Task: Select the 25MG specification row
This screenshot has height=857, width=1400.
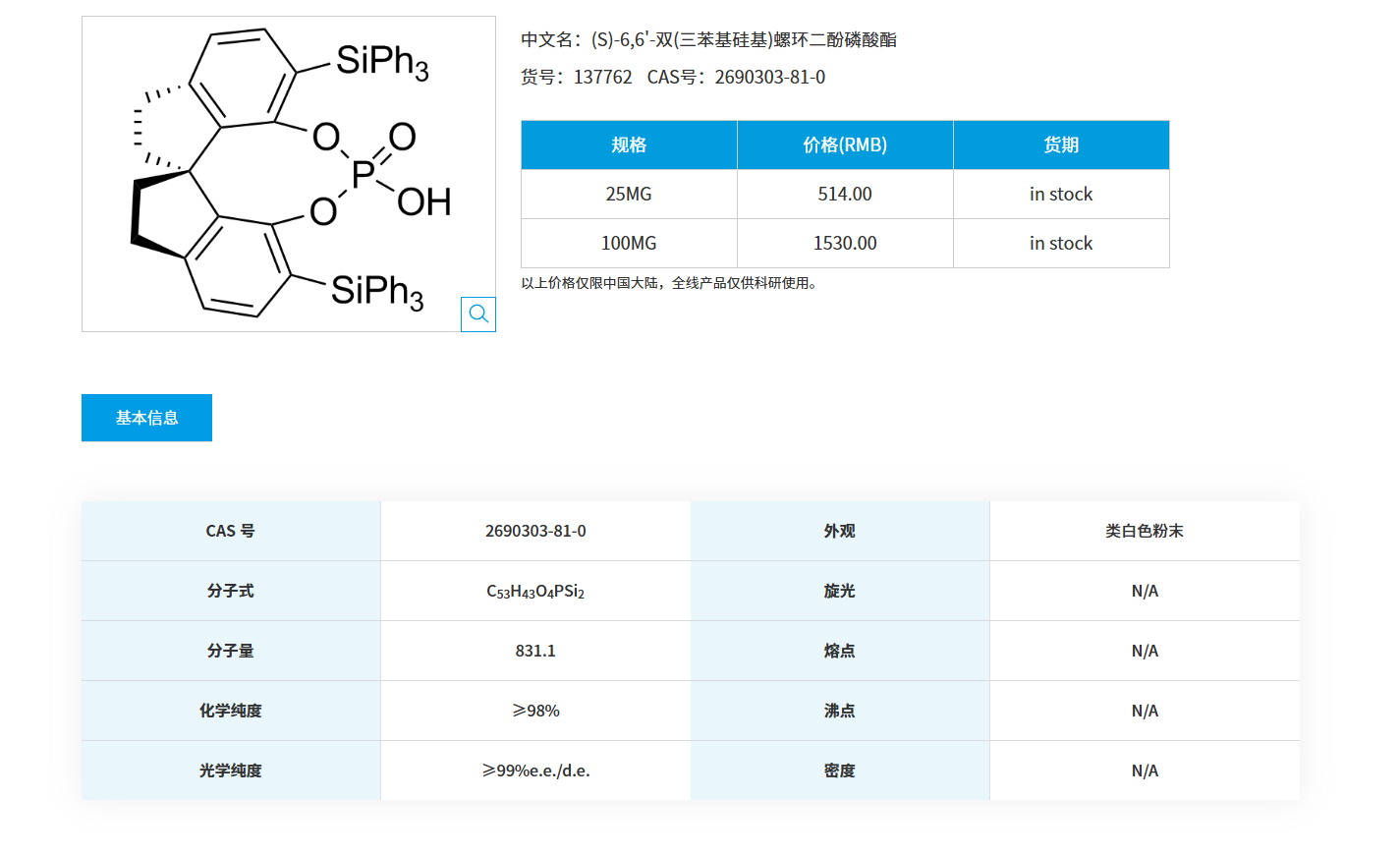Action: [x=629, y=194]
